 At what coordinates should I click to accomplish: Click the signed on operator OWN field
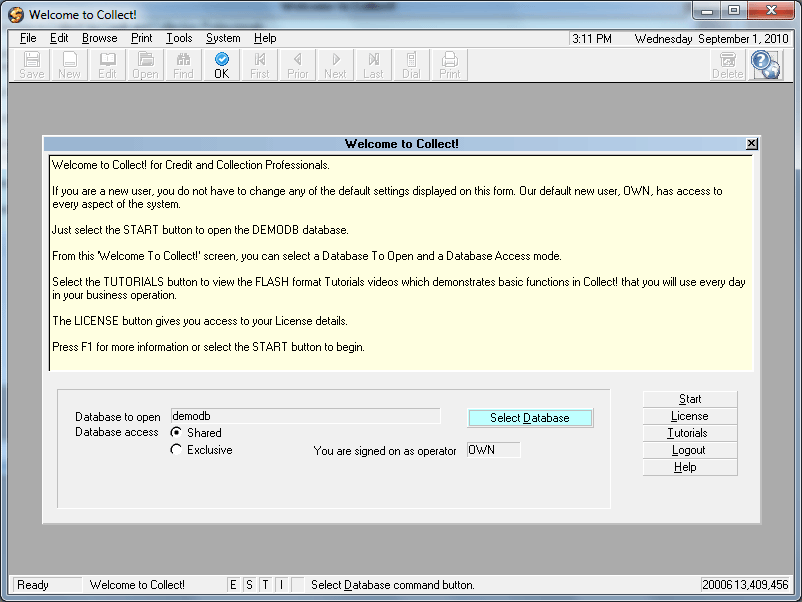pyautogui.click(x=494, y=450)
